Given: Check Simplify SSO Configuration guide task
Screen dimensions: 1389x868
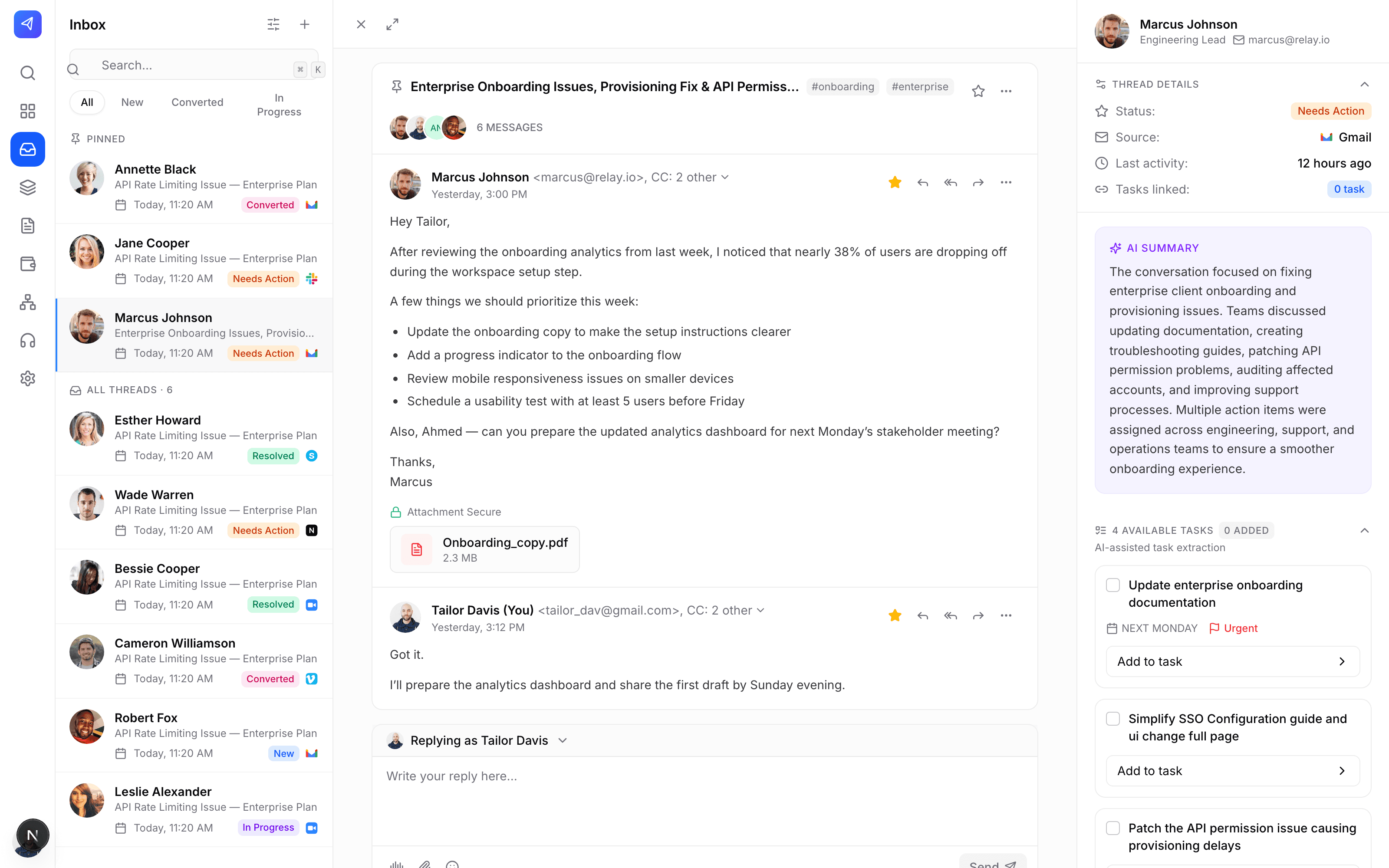Looking at the screenshot, I should [1113, 719].
